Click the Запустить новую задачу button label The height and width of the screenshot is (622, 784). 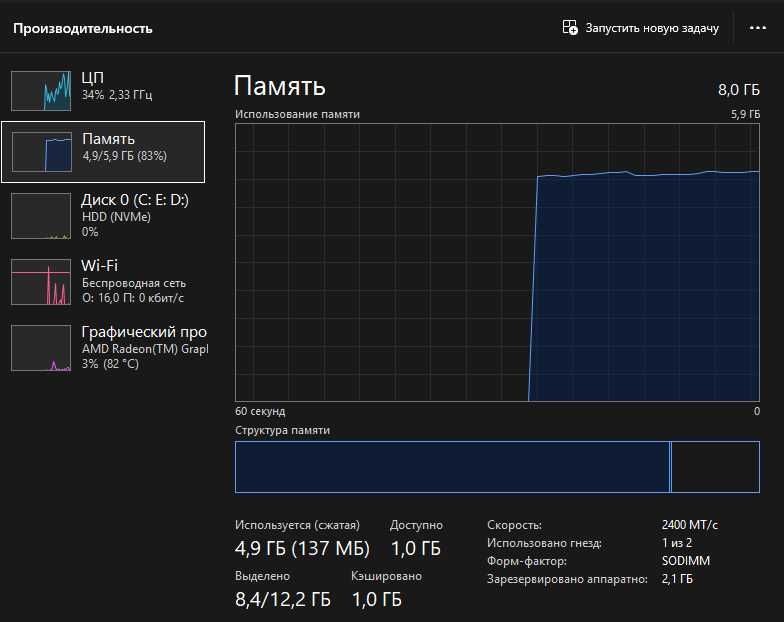tap(652, 28)
